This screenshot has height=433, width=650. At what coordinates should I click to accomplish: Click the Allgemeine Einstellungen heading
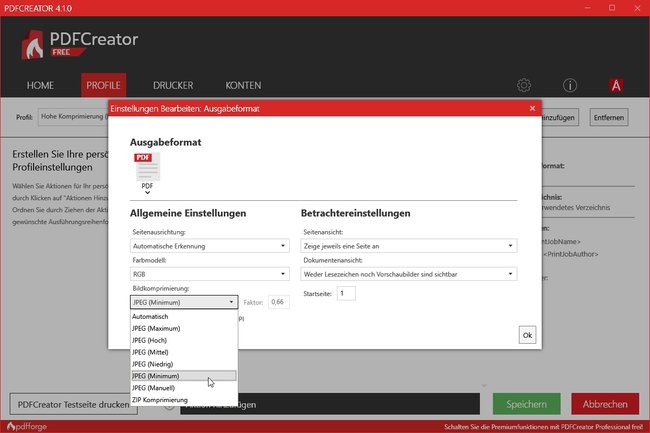point(188,213)
